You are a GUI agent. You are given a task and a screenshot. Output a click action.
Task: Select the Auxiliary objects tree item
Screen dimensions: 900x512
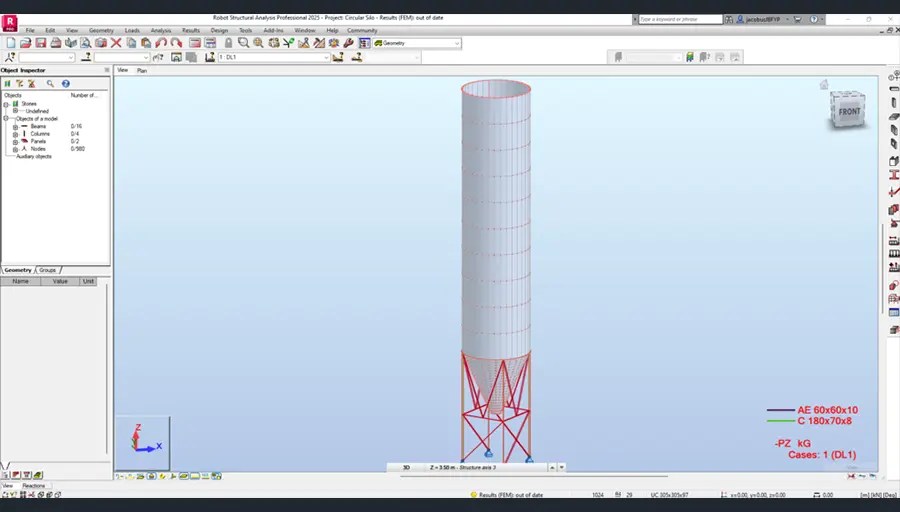(34, 156)
